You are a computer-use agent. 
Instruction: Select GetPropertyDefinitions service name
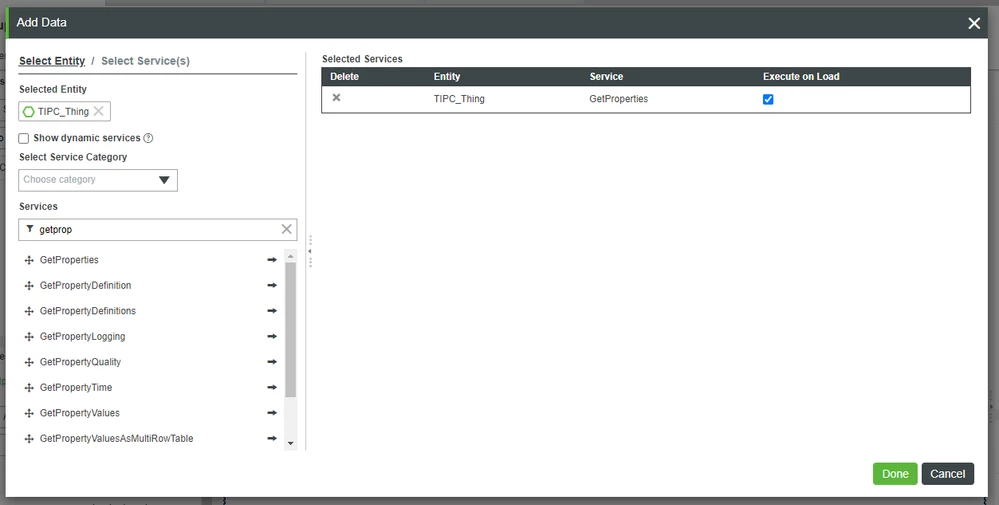88,311
